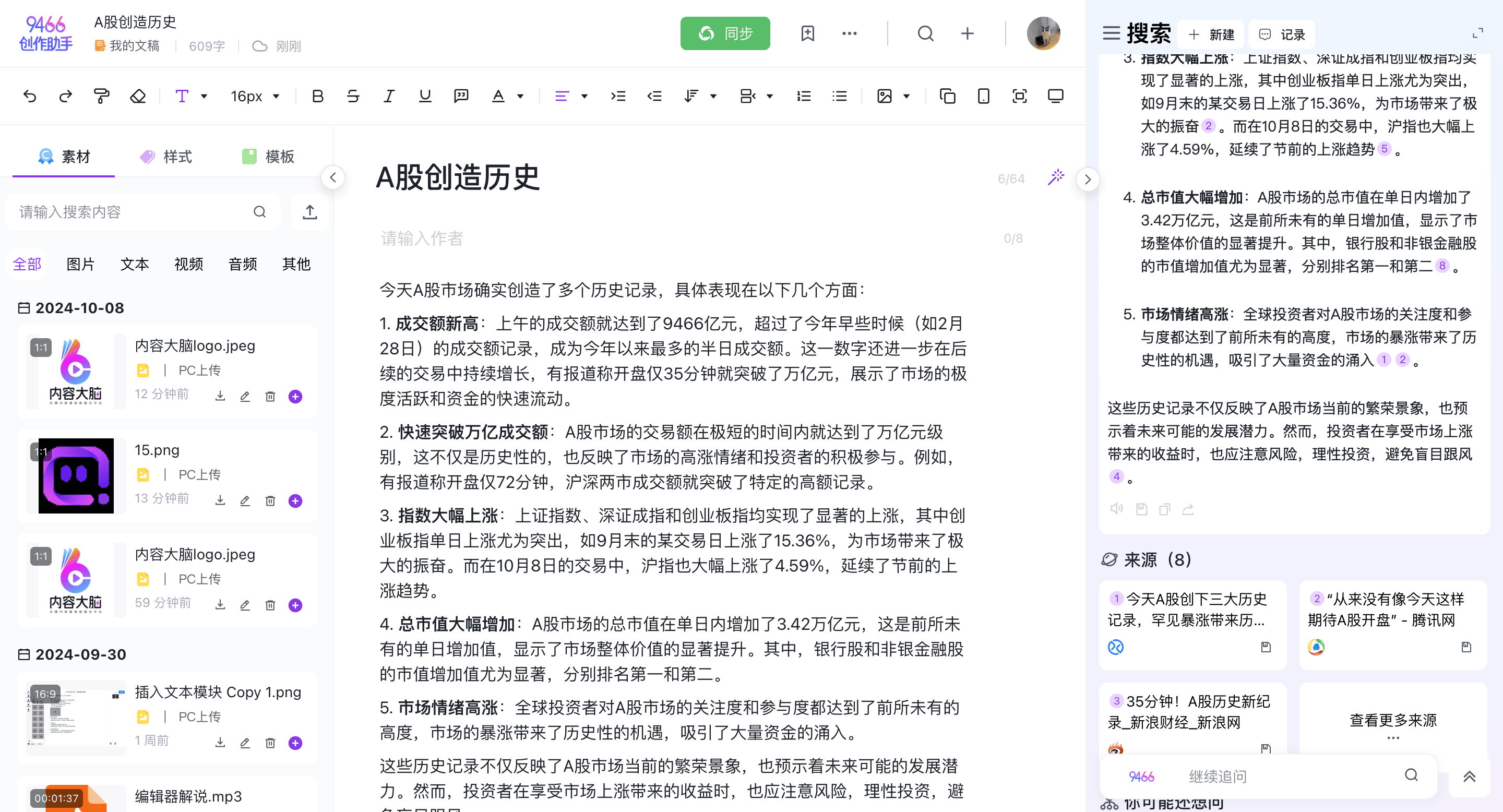Download the 15.png material

click(220, 500)
